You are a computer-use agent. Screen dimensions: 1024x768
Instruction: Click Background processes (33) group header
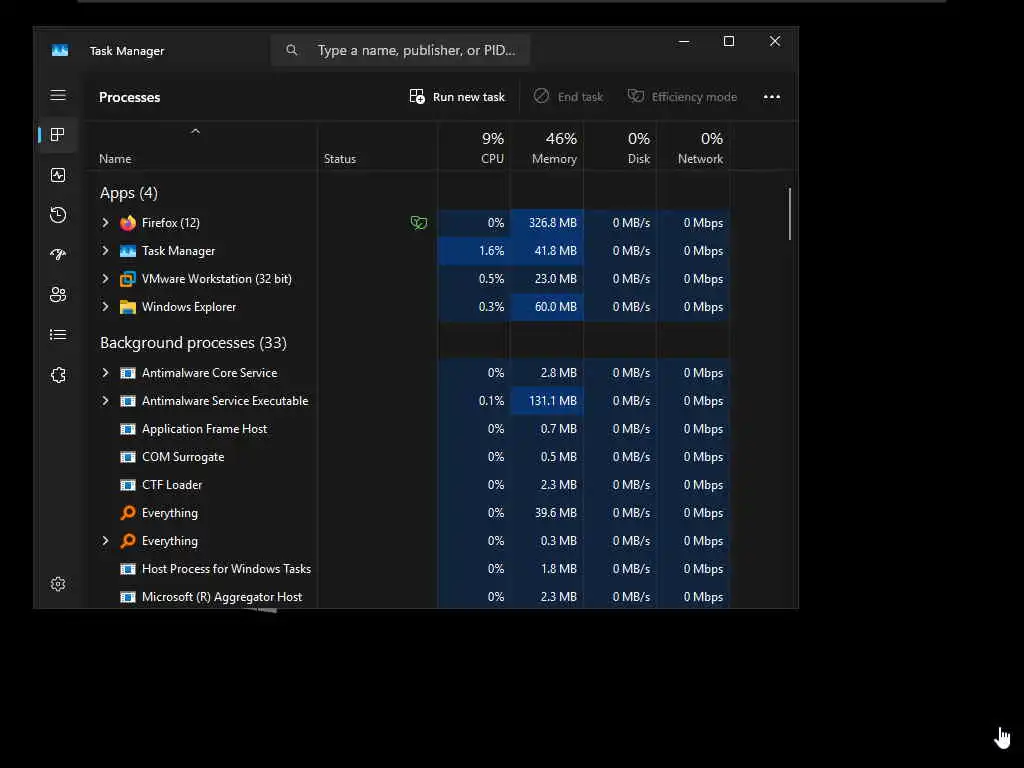(x=193, y=343)
